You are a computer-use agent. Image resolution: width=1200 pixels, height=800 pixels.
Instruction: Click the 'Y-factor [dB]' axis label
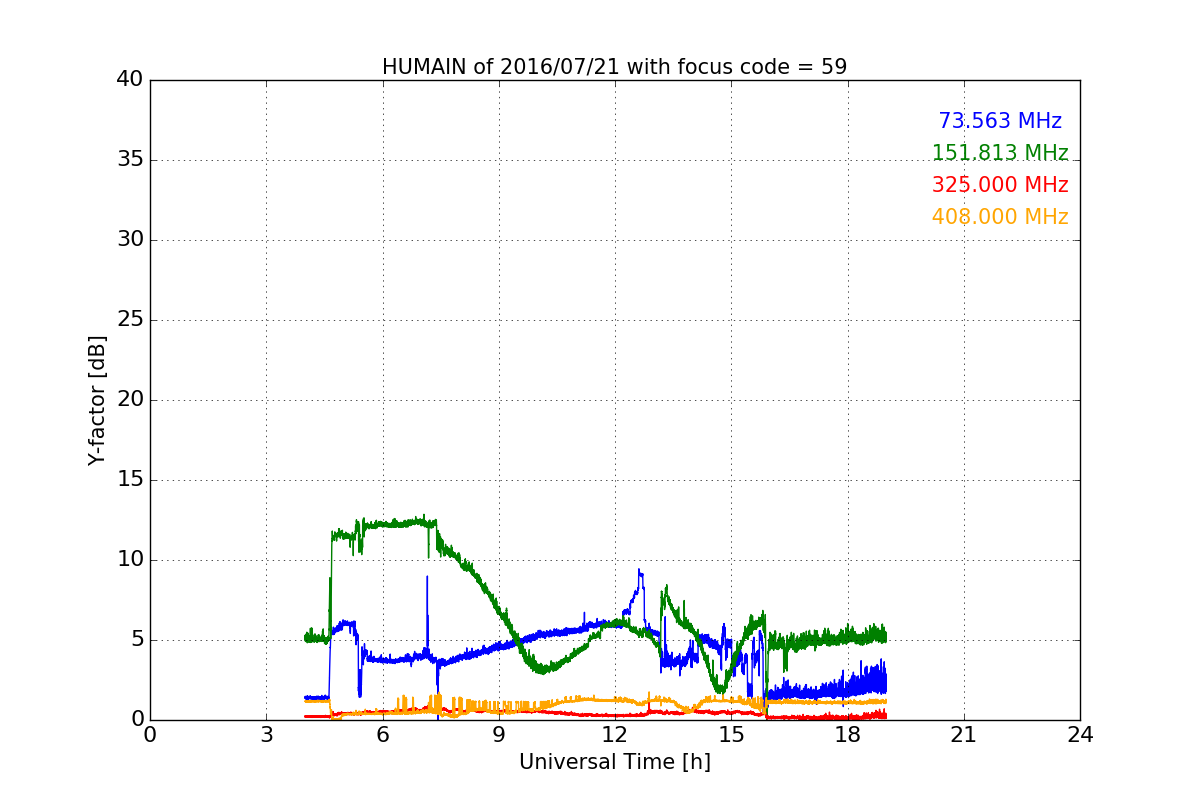point(97,400)
